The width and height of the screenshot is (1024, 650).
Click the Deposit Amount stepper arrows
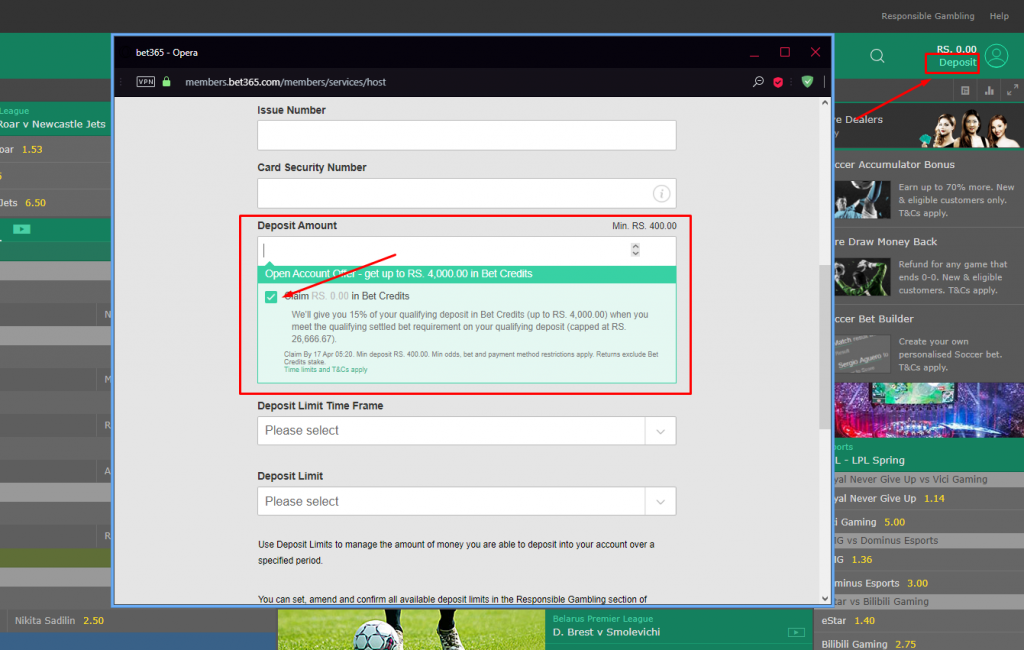click(635, 250)
